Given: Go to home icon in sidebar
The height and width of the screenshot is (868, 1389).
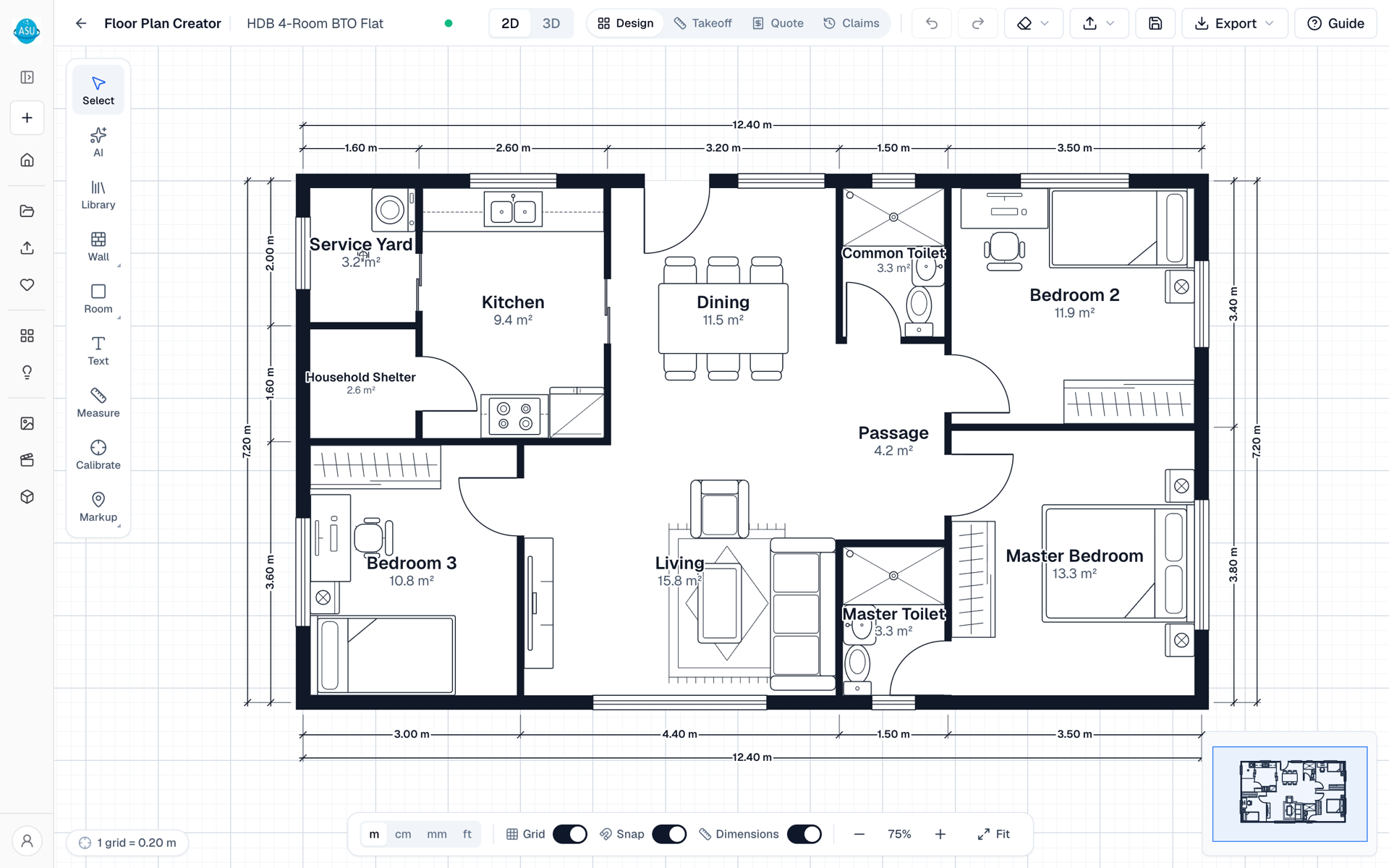Looking at the screenshot, I should (x=27, y=160).
